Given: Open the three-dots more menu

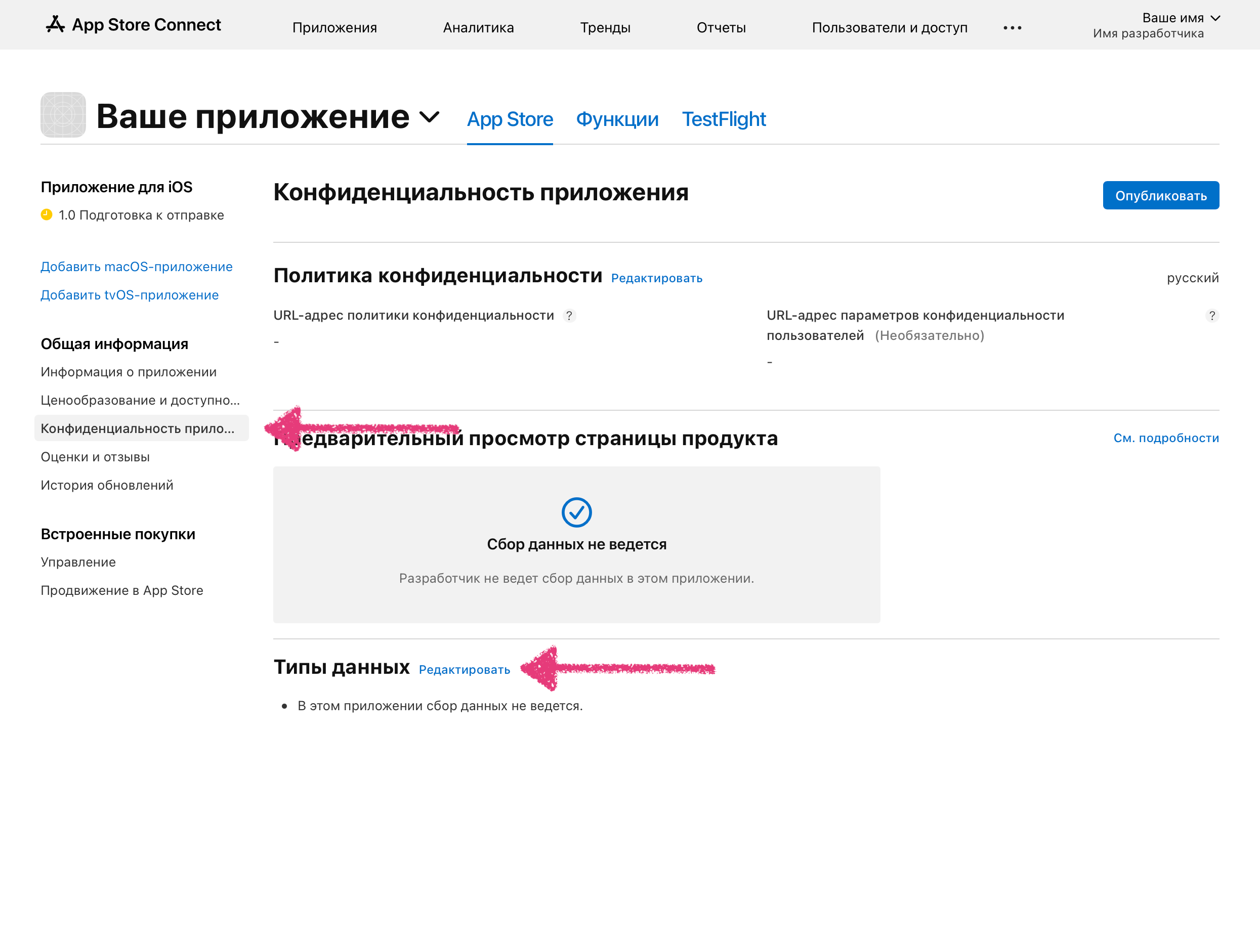Looking at the screenshot, I should click(x=1012, y=28).
